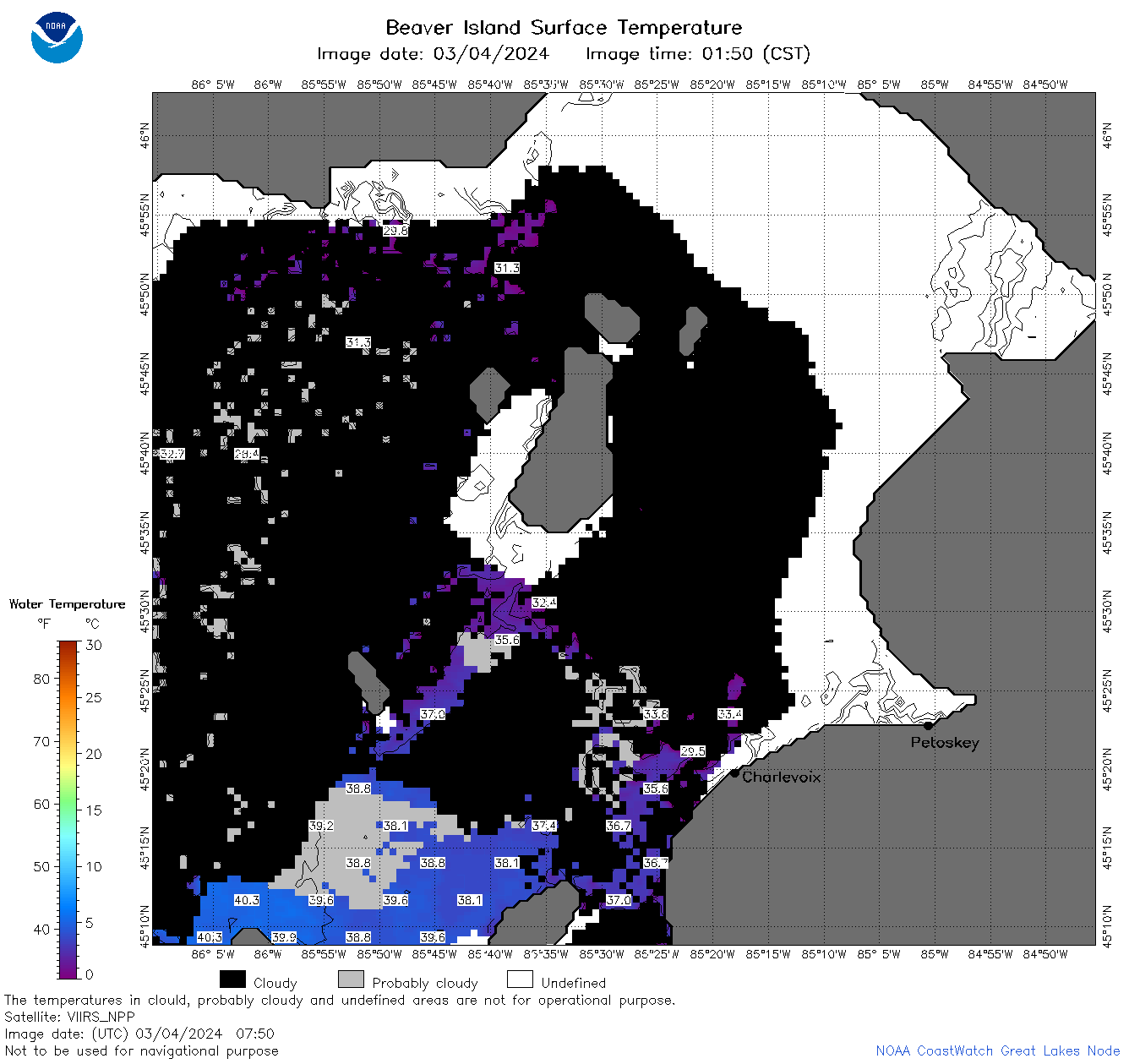Click the 25 tick on Celsius scale
Image resolution: width=1129 pixels, height=1064 pixels.
click(94, 698)
